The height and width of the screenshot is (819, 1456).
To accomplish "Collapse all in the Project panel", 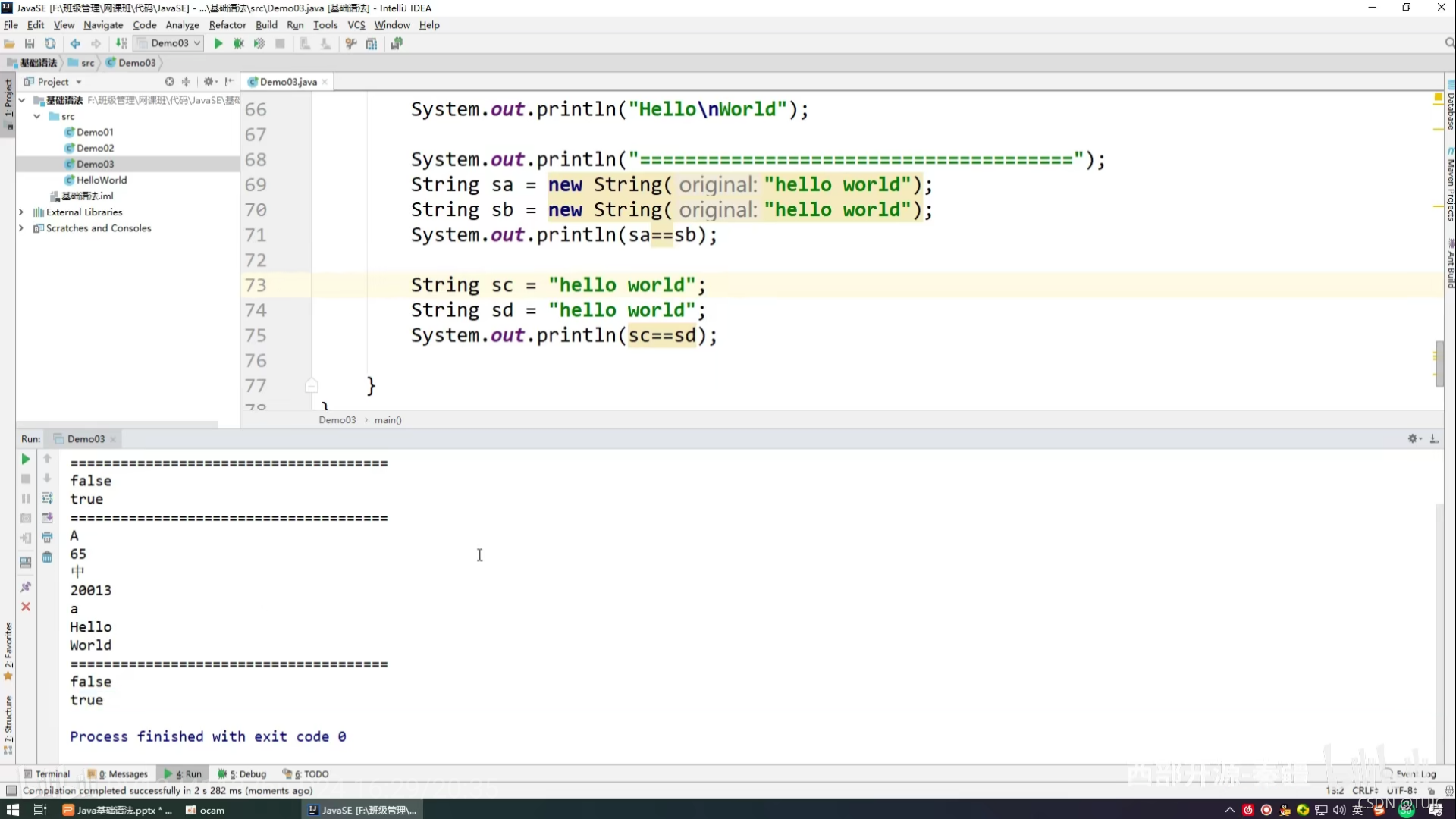I will pyautogui.click(x=186, y=82).
